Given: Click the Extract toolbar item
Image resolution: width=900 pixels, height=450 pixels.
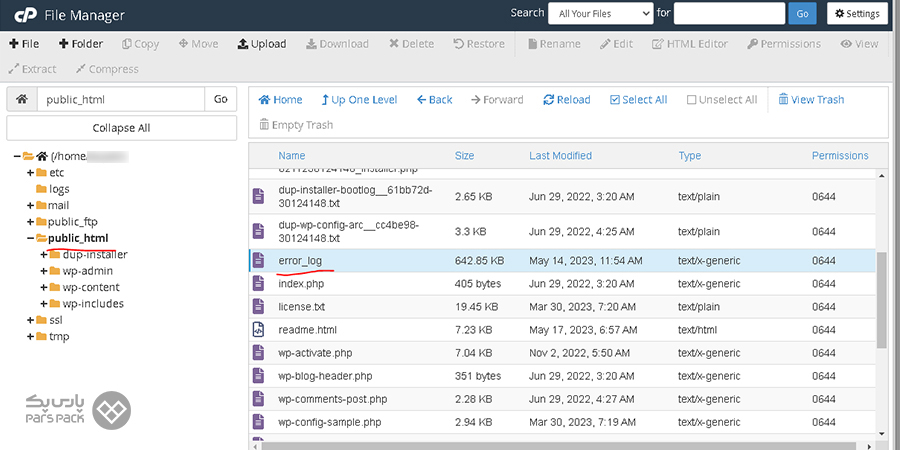Looking at the screenshot, I should [x=33, y=69].
